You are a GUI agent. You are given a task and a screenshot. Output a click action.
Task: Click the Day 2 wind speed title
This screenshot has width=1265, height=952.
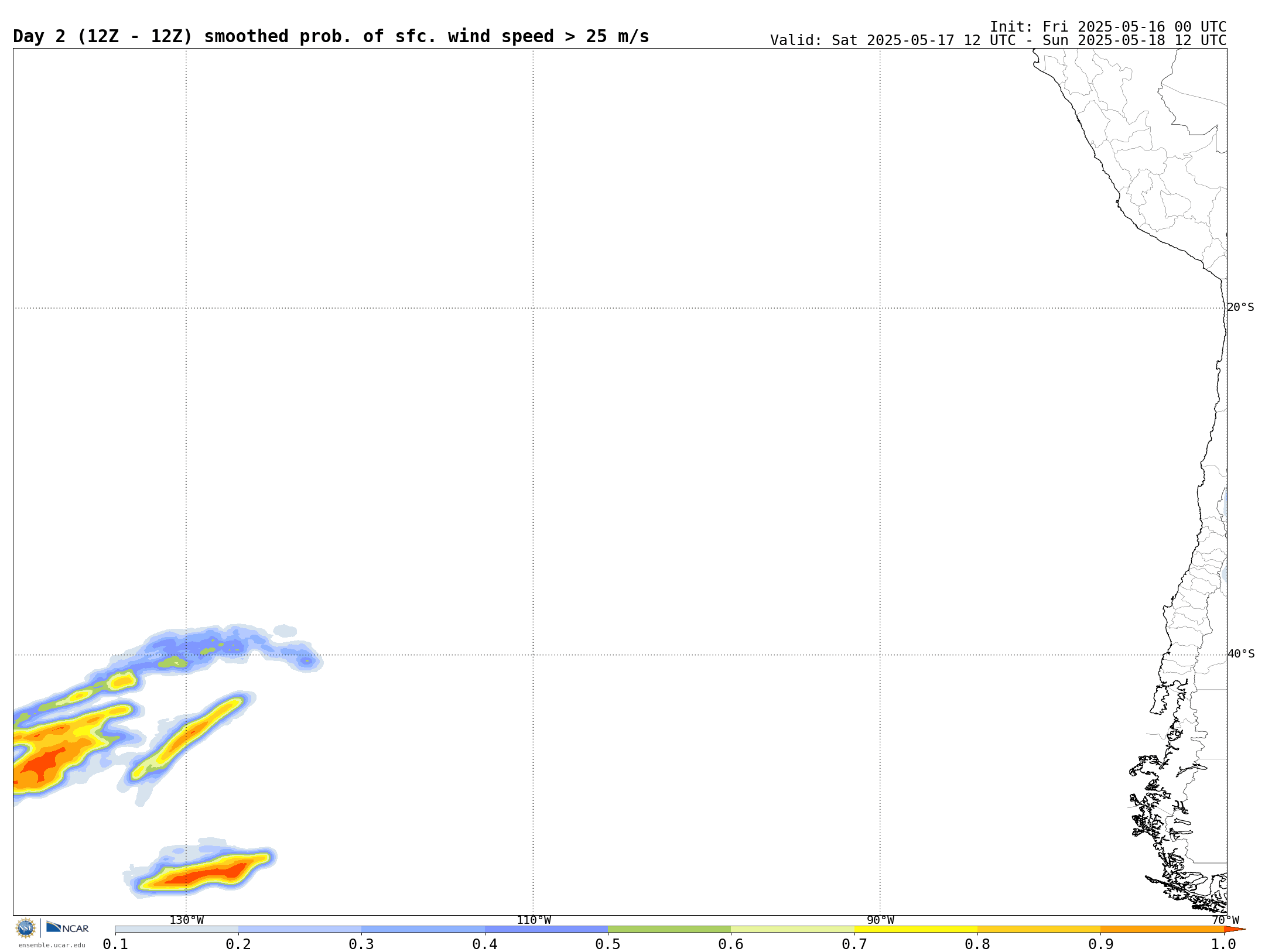[331, 36]
